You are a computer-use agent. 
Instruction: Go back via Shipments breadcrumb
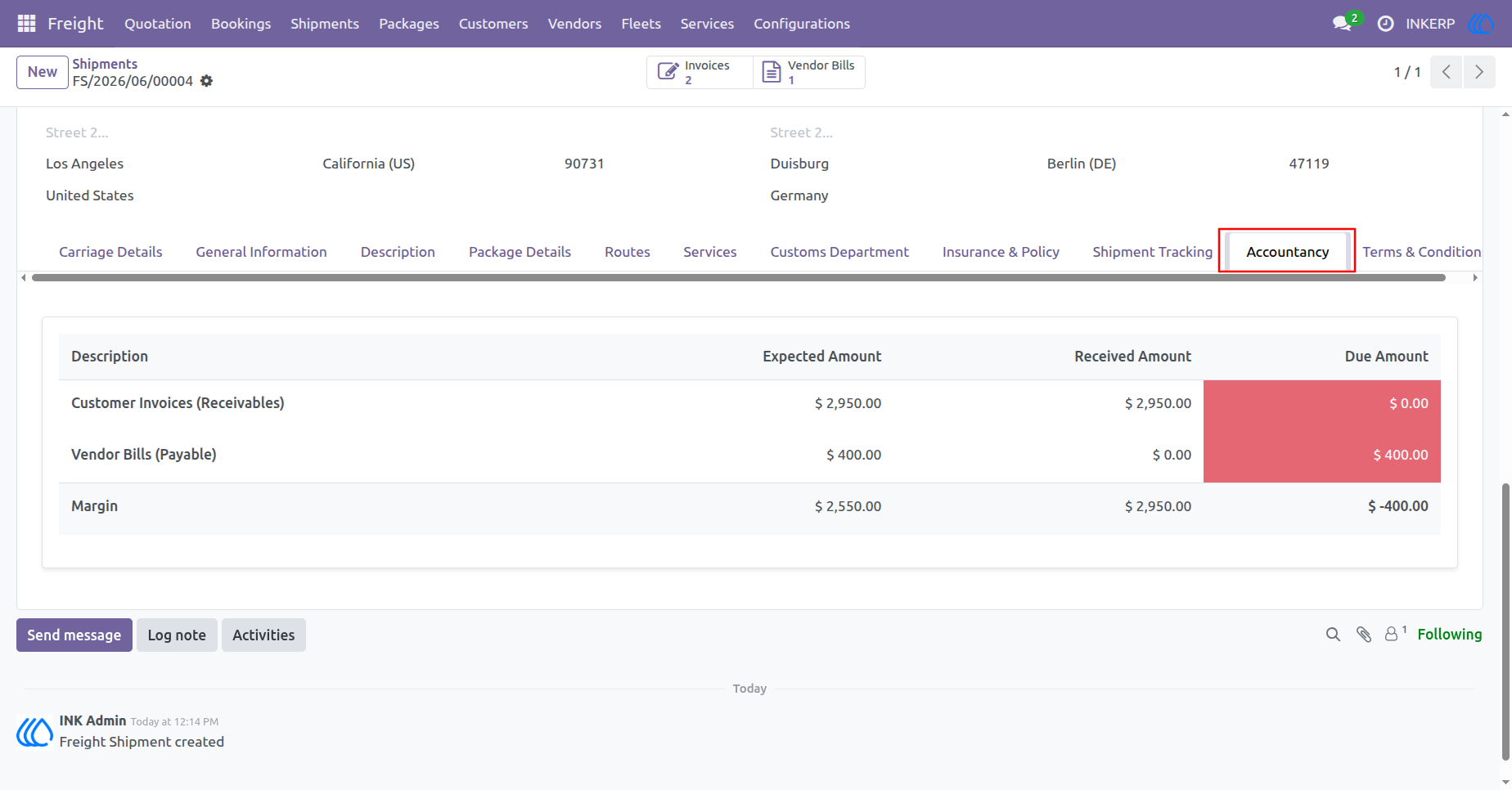[x=105, y=64]
